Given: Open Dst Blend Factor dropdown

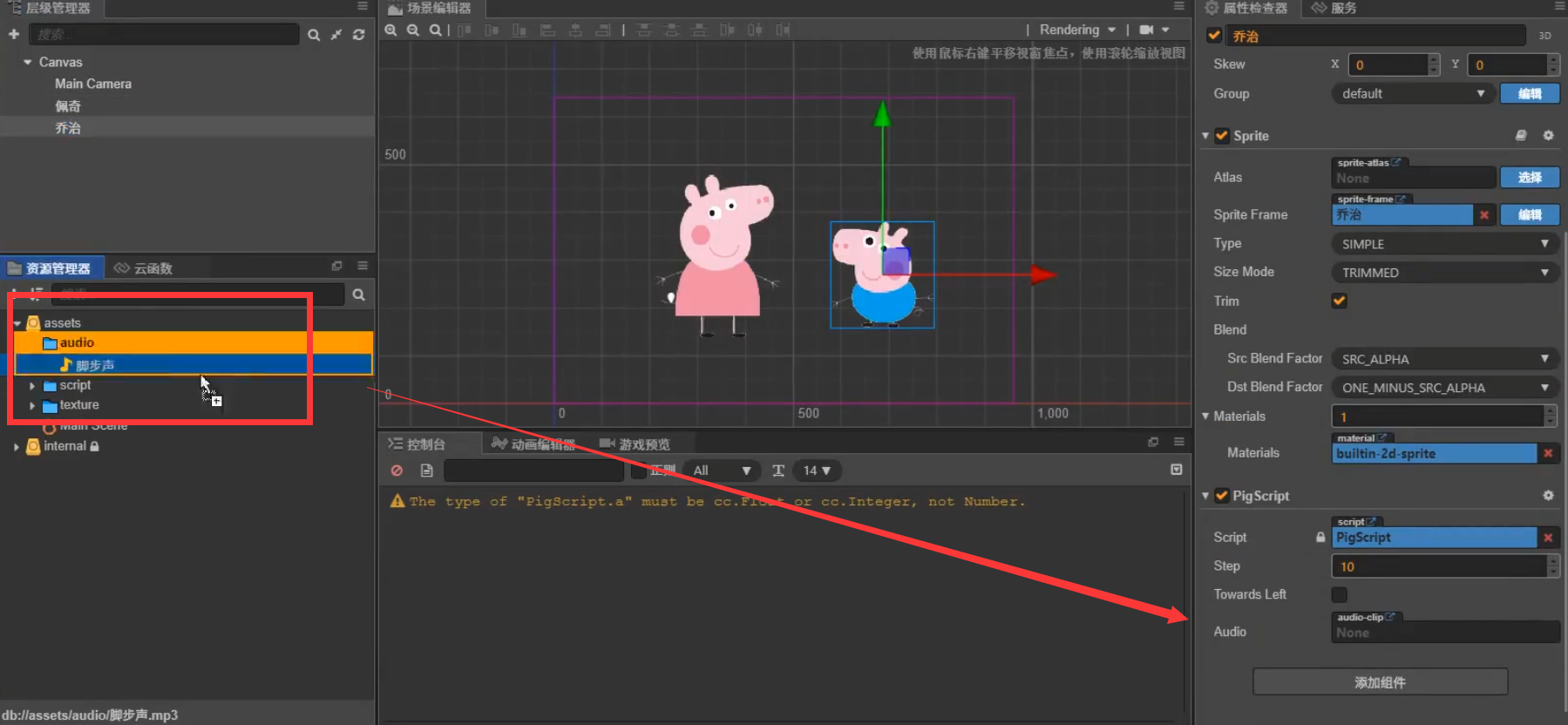Looking at the screenshot, I should (x=1445, y=388).
